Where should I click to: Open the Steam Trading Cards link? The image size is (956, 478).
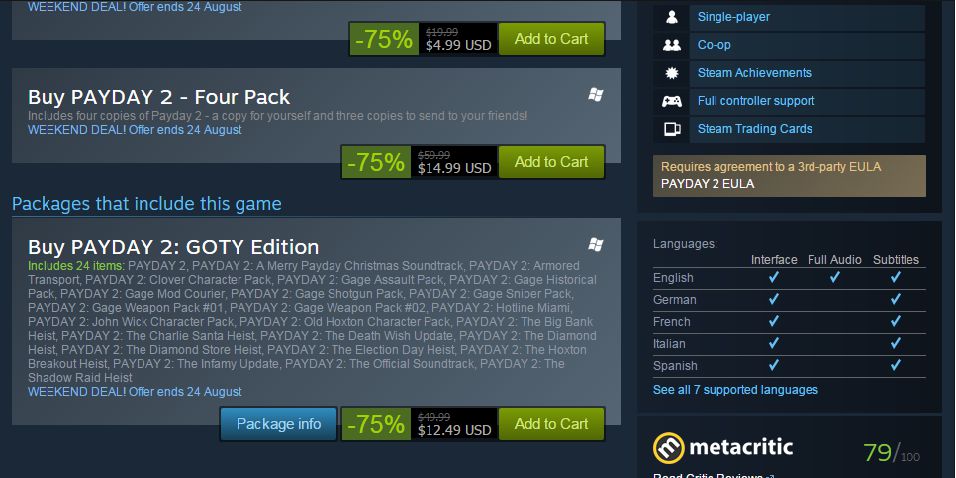click(755, 129)
